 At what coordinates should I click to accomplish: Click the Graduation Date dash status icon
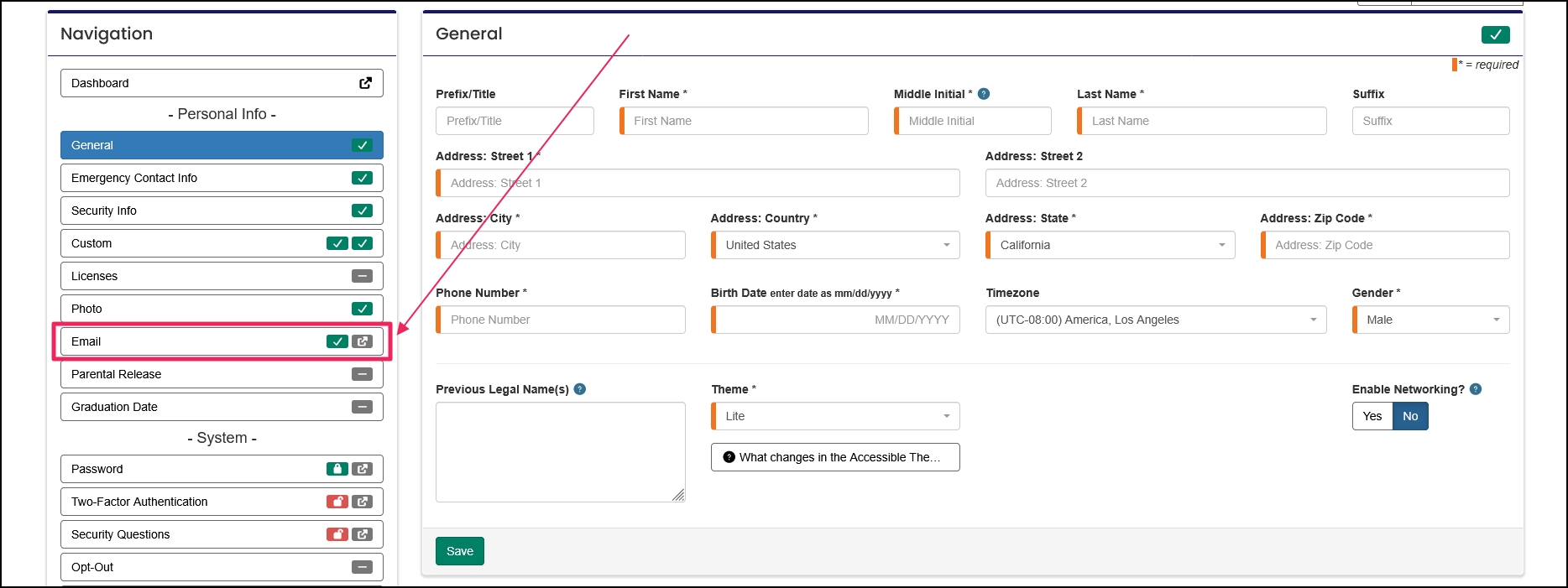pos(362,407)
